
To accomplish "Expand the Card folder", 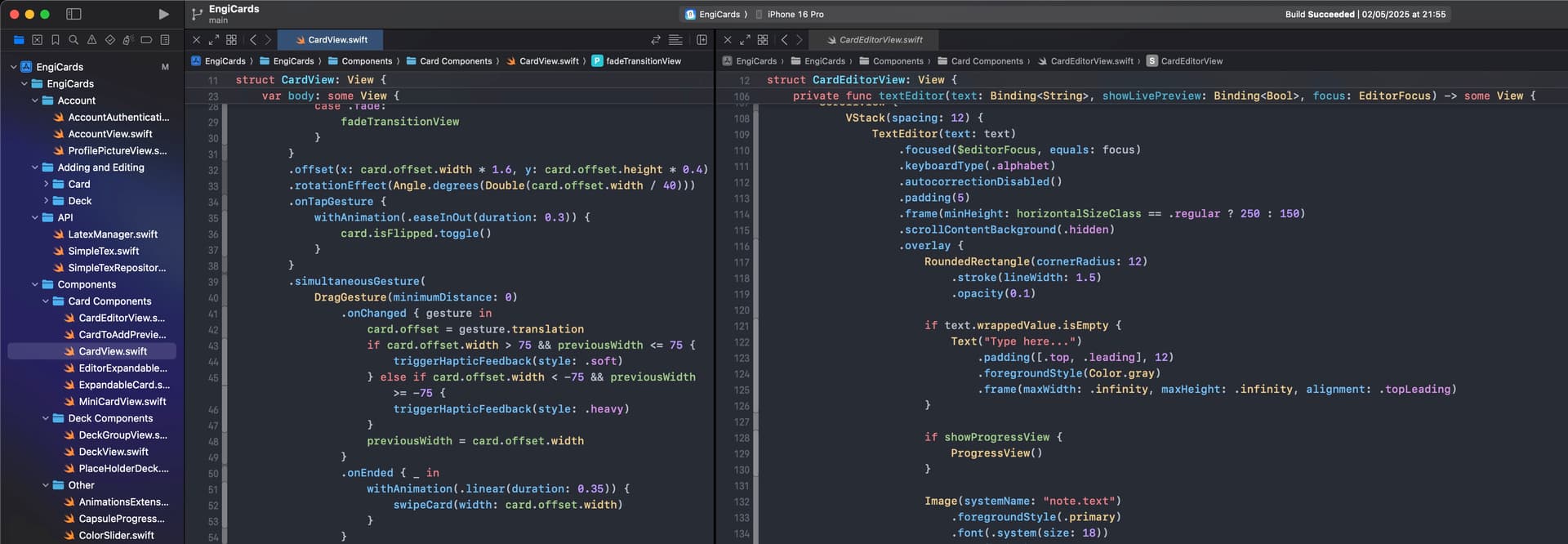I will click(x=46, y=184).
